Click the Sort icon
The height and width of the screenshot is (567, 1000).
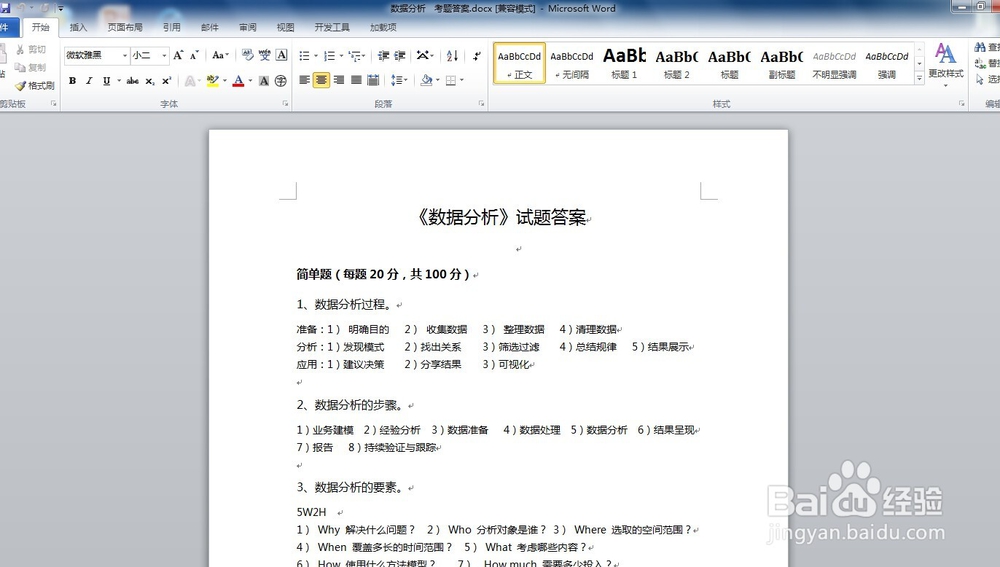(452, 56)
